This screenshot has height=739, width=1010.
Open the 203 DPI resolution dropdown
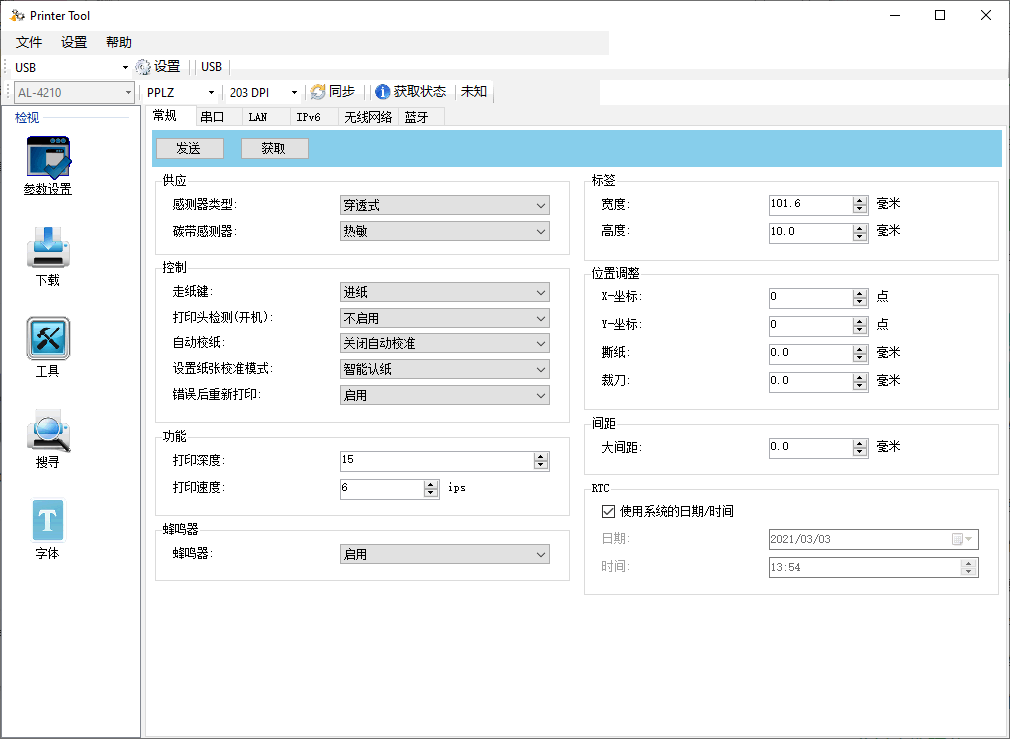coord(264,93)
